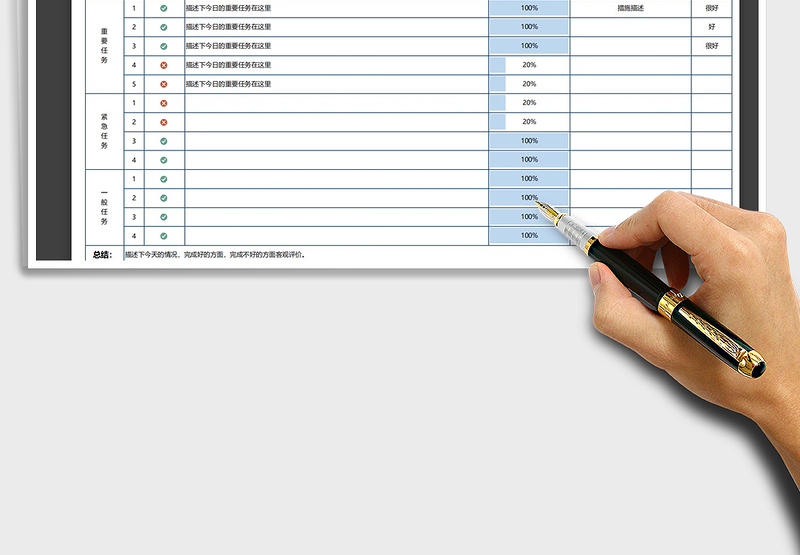This screenshot has height=555, width=800.
Task: Click the 描施描述 cell in row 1
Action: 630,8
